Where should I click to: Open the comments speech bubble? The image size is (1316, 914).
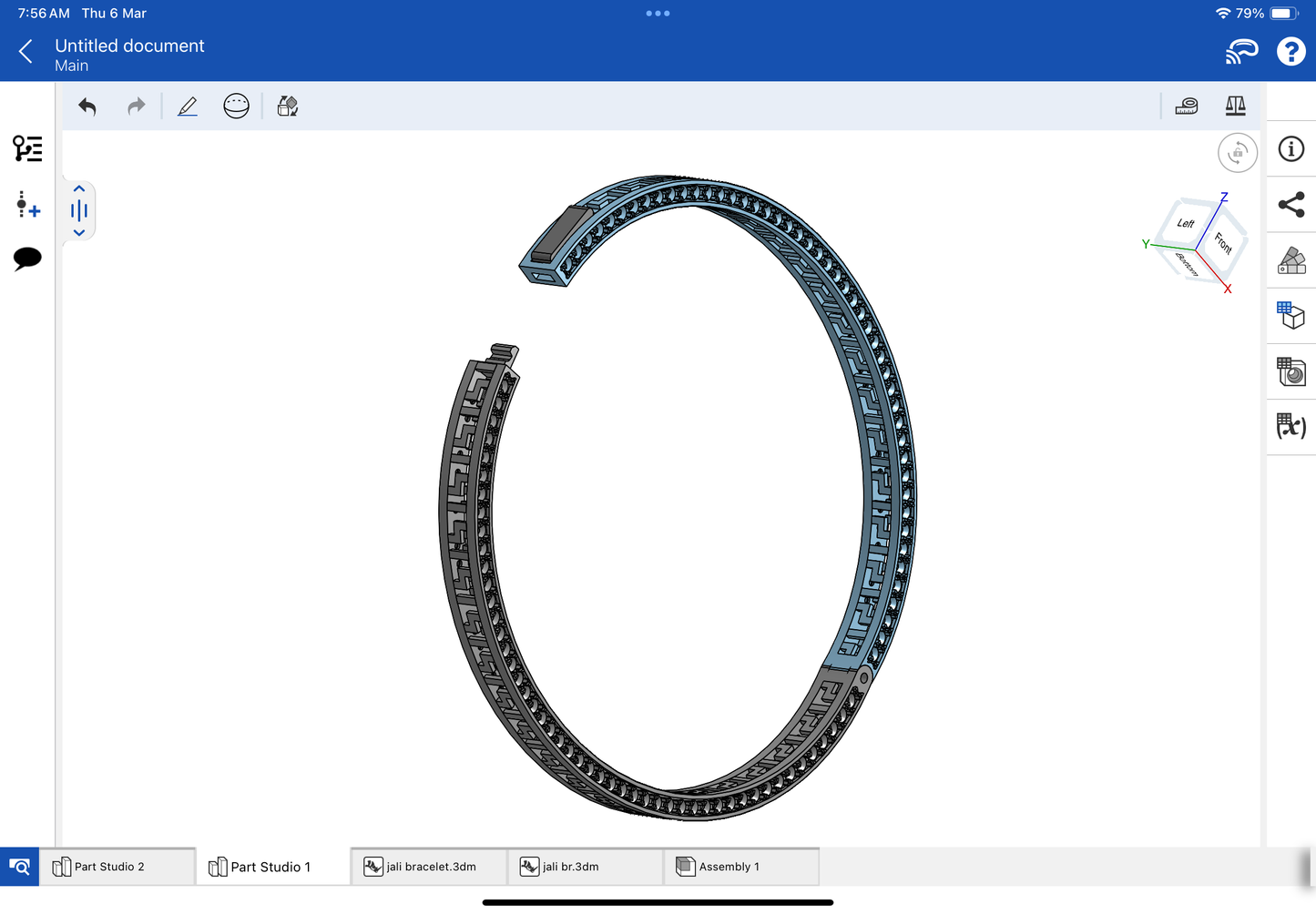[27, 259]
